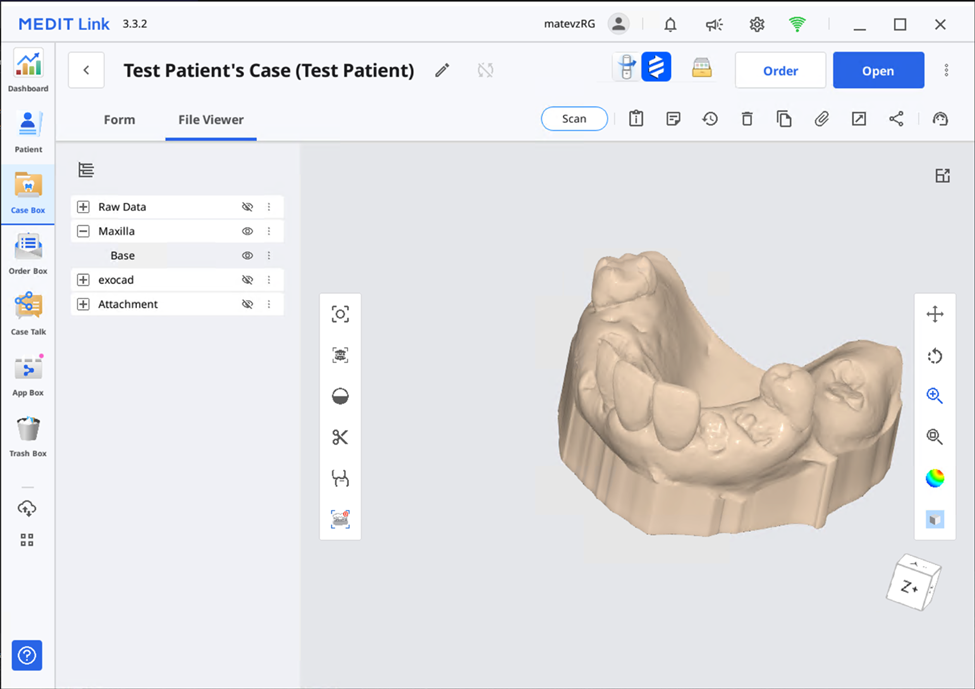Toggle visibility of Raw Data group
The width and height of the screenshot is (975, 689).
[247, 207]
